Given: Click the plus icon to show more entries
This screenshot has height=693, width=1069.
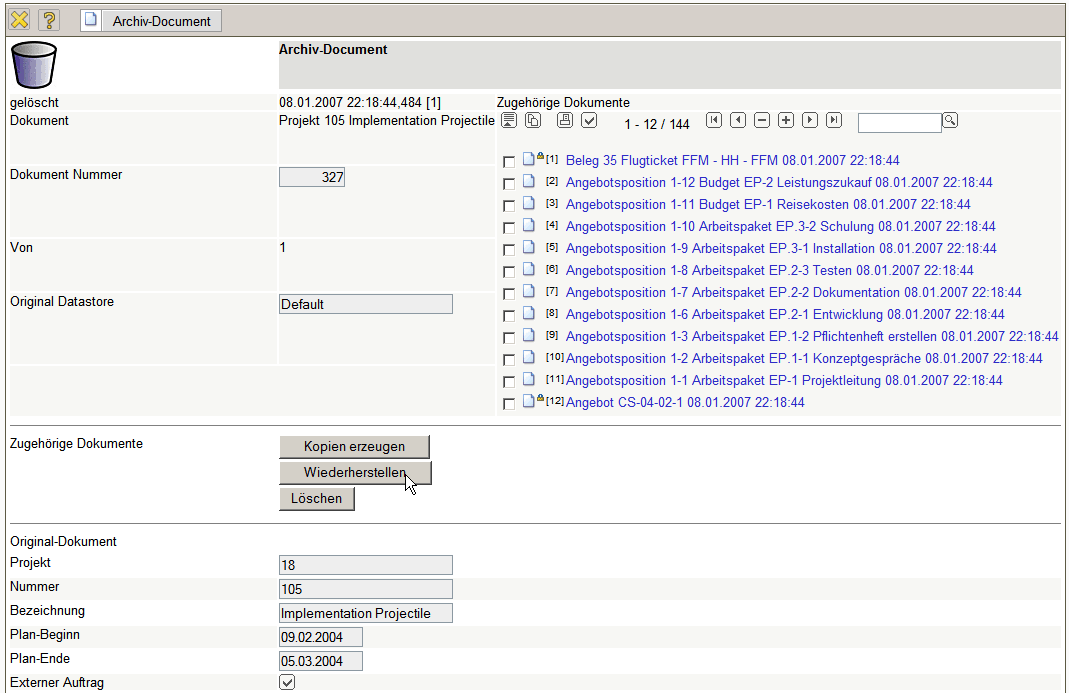Looking at the screenshot, I should [786, 120].
